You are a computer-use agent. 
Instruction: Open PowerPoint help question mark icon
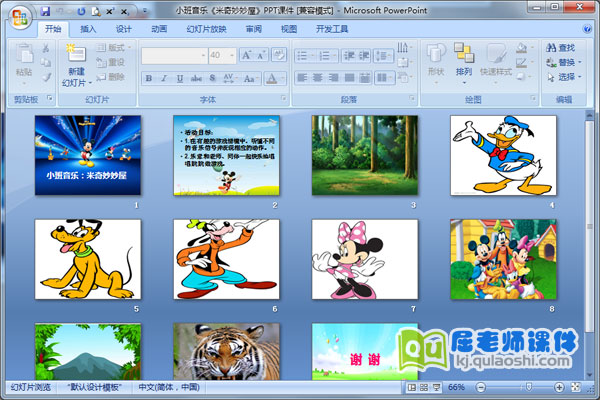pos(586,29)
